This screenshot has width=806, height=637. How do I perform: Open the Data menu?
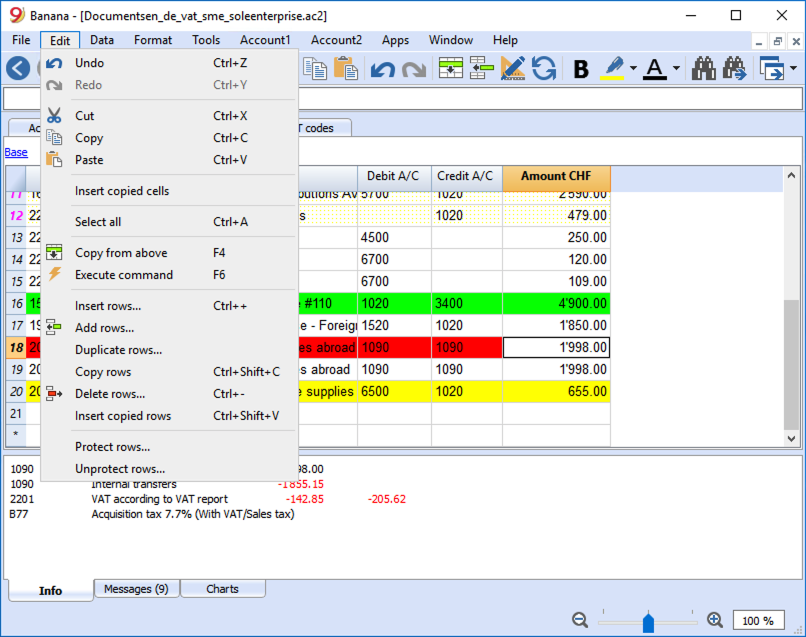(102, 40)
